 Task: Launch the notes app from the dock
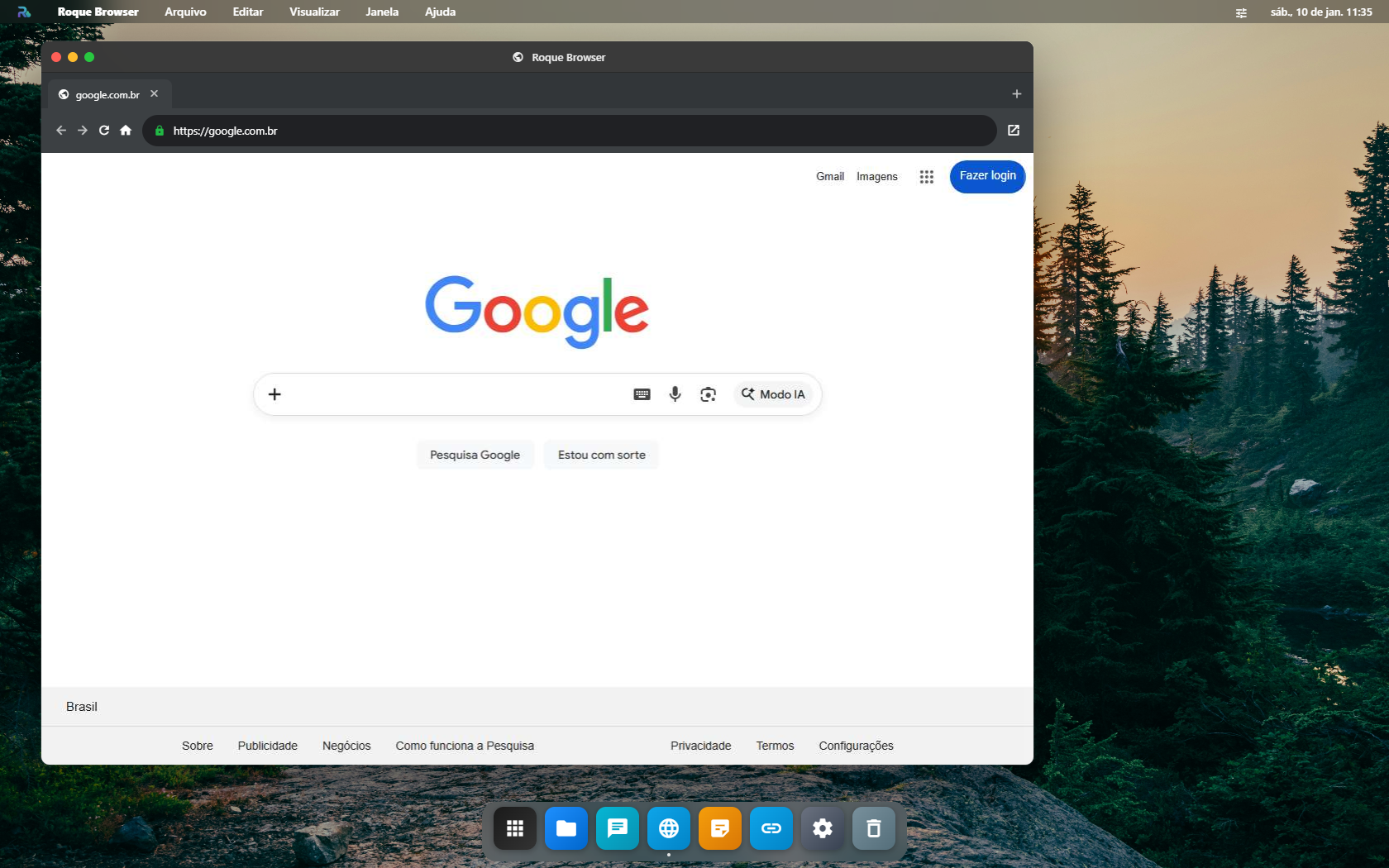[x=719, y=827]
